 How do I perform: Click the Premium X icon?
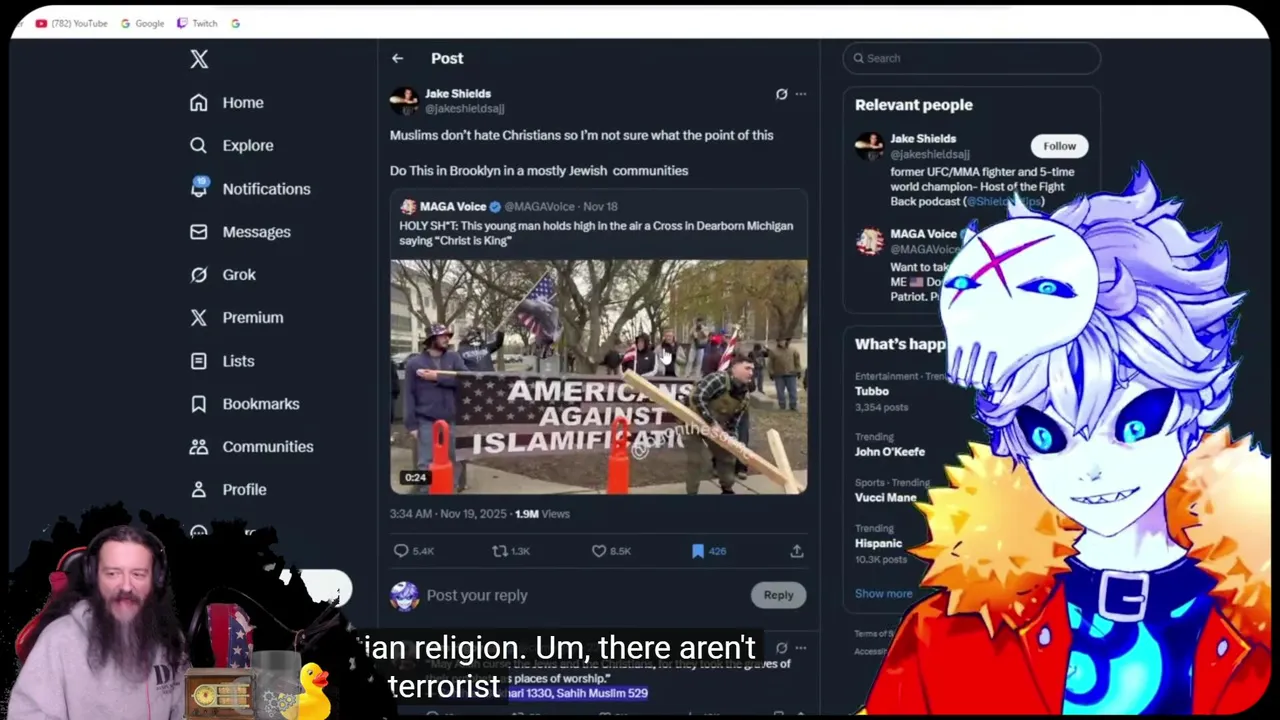point(199,317)
